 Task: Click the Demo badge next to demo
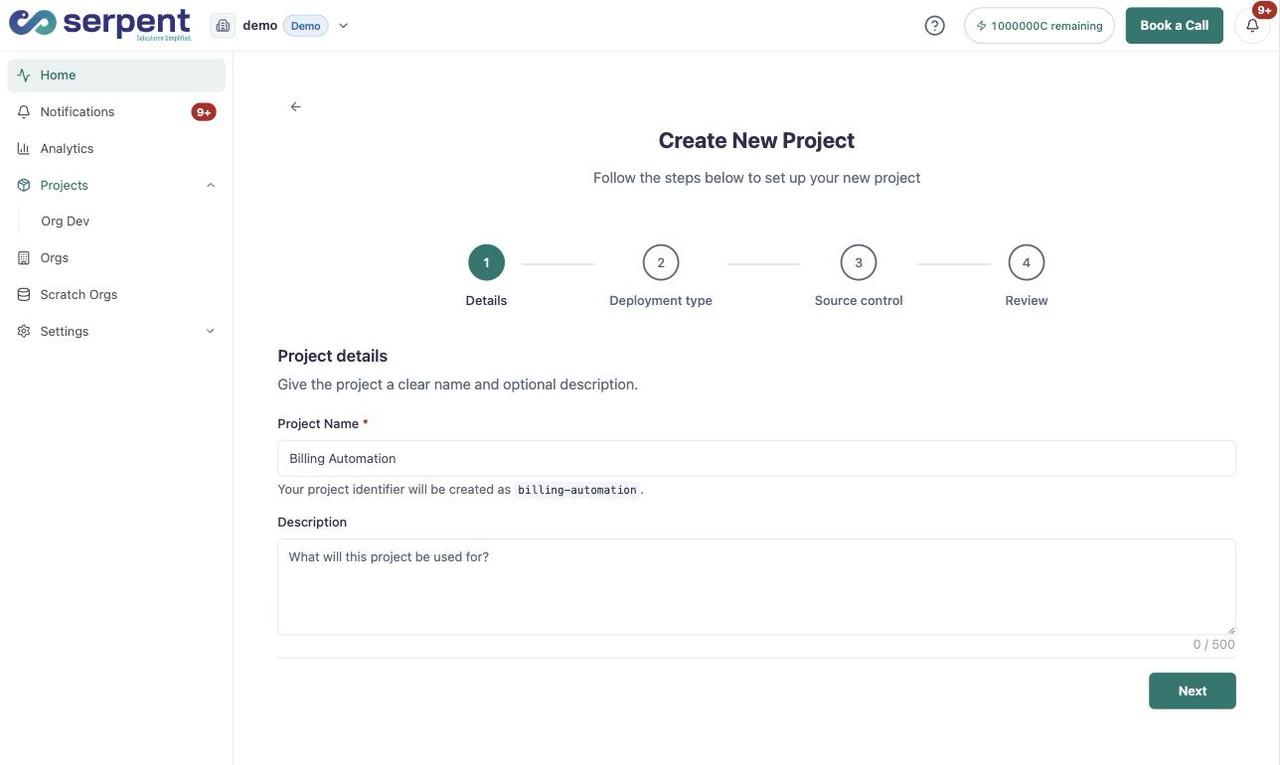pos(306,26)
